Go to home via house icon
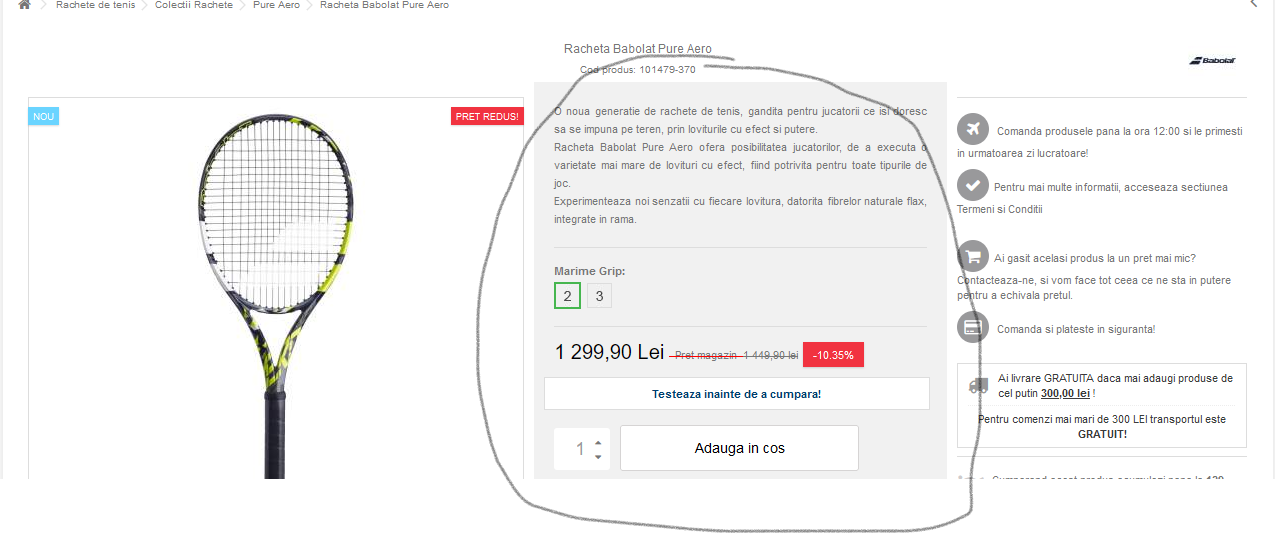The width and height of the screenshot is (1275, 534). (x=24, y=5)
